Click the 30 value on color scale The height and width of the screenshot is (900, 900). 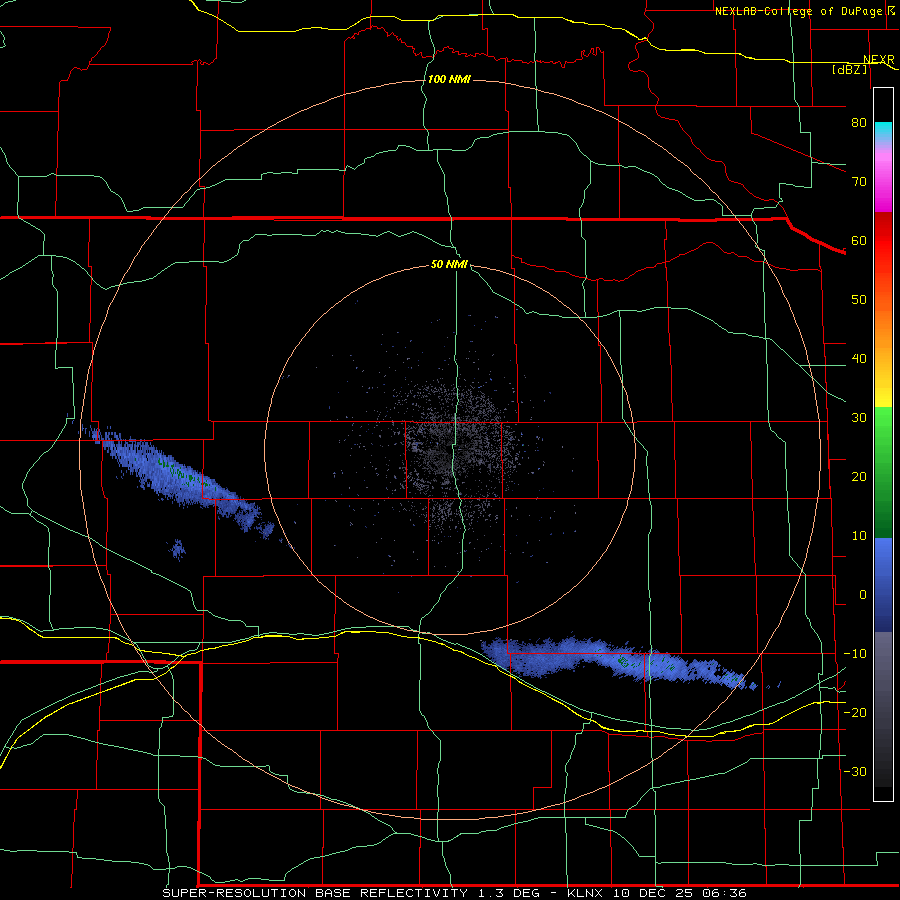click(859, 418)
